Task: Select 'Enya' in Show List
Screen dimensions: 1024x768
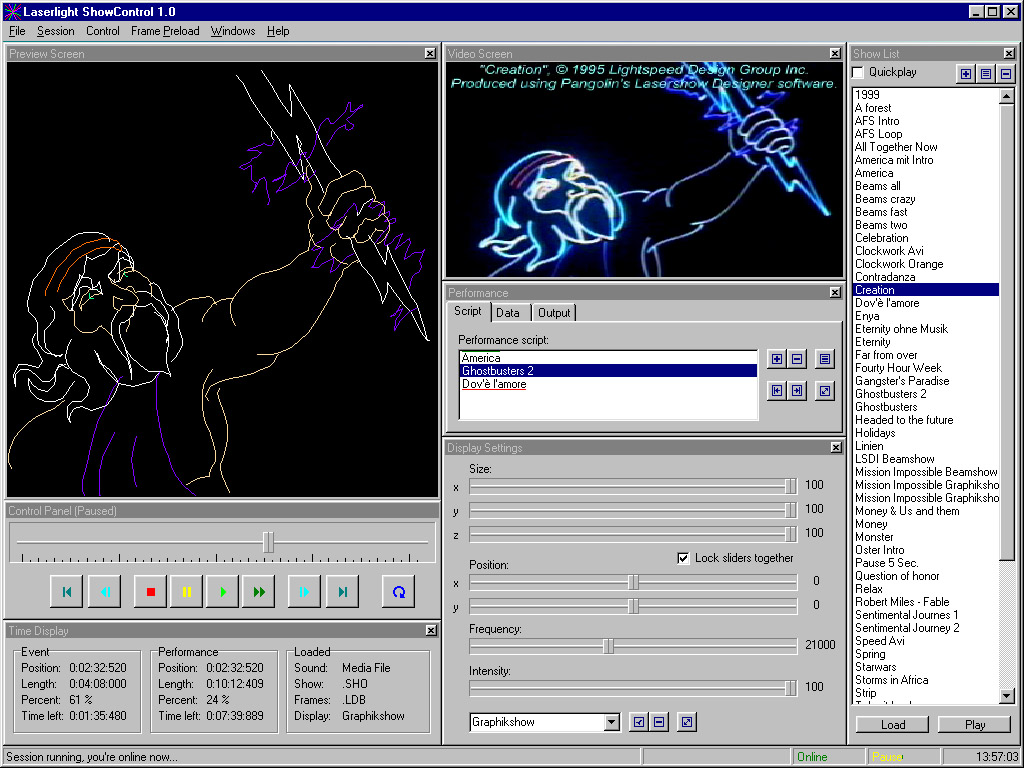Action: 926,316
